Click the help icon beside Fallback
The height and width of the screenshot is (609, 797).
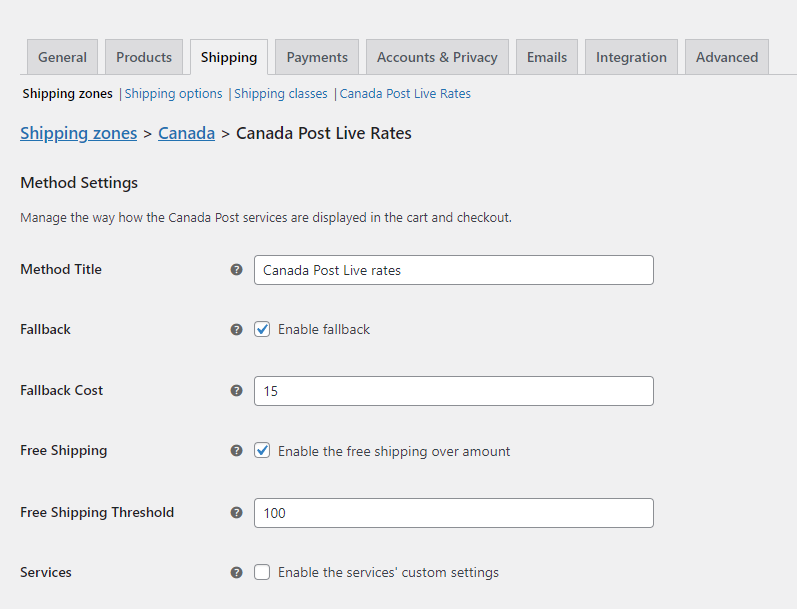pos(236,329)
